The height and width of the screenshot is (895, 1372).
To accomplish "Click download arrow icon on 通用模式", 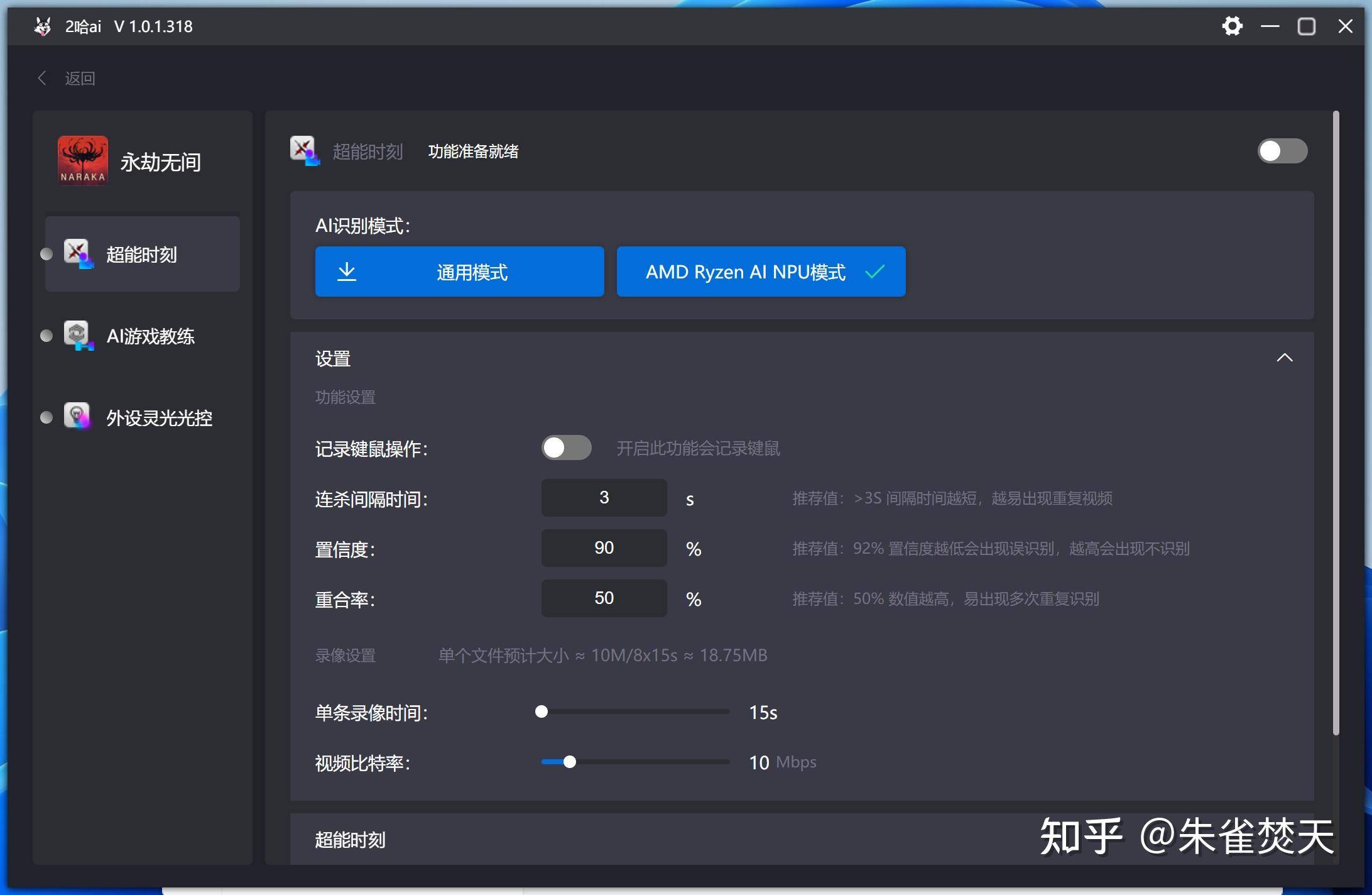I will 347,272.
